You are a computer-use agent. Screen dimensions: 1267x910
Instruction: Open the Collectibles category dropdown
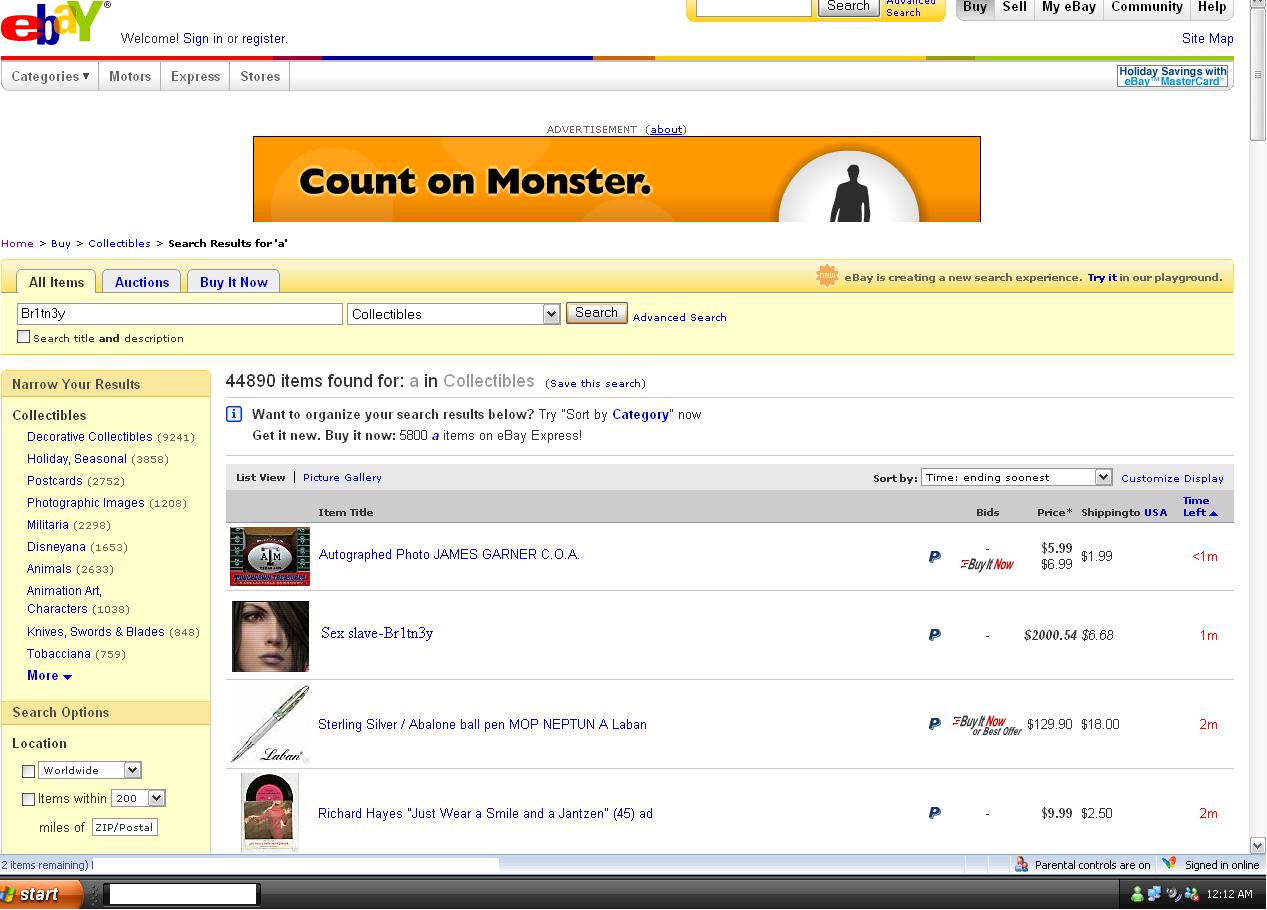(x=454, y=314)
